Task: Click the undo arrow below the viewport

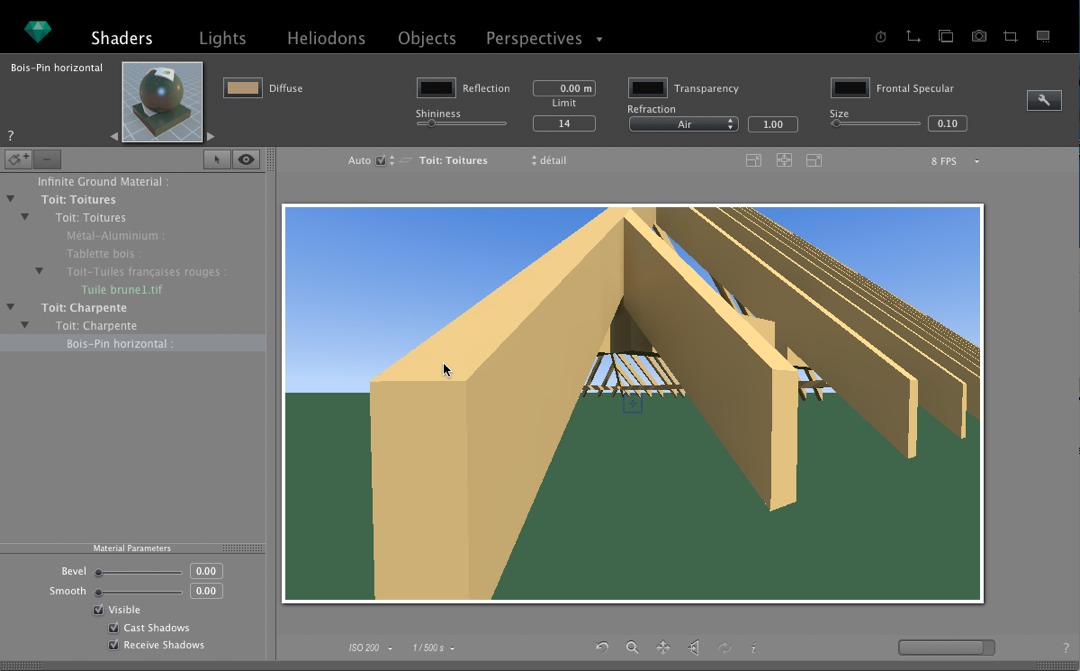Action: pyautogui.click(x=602, y=648)
